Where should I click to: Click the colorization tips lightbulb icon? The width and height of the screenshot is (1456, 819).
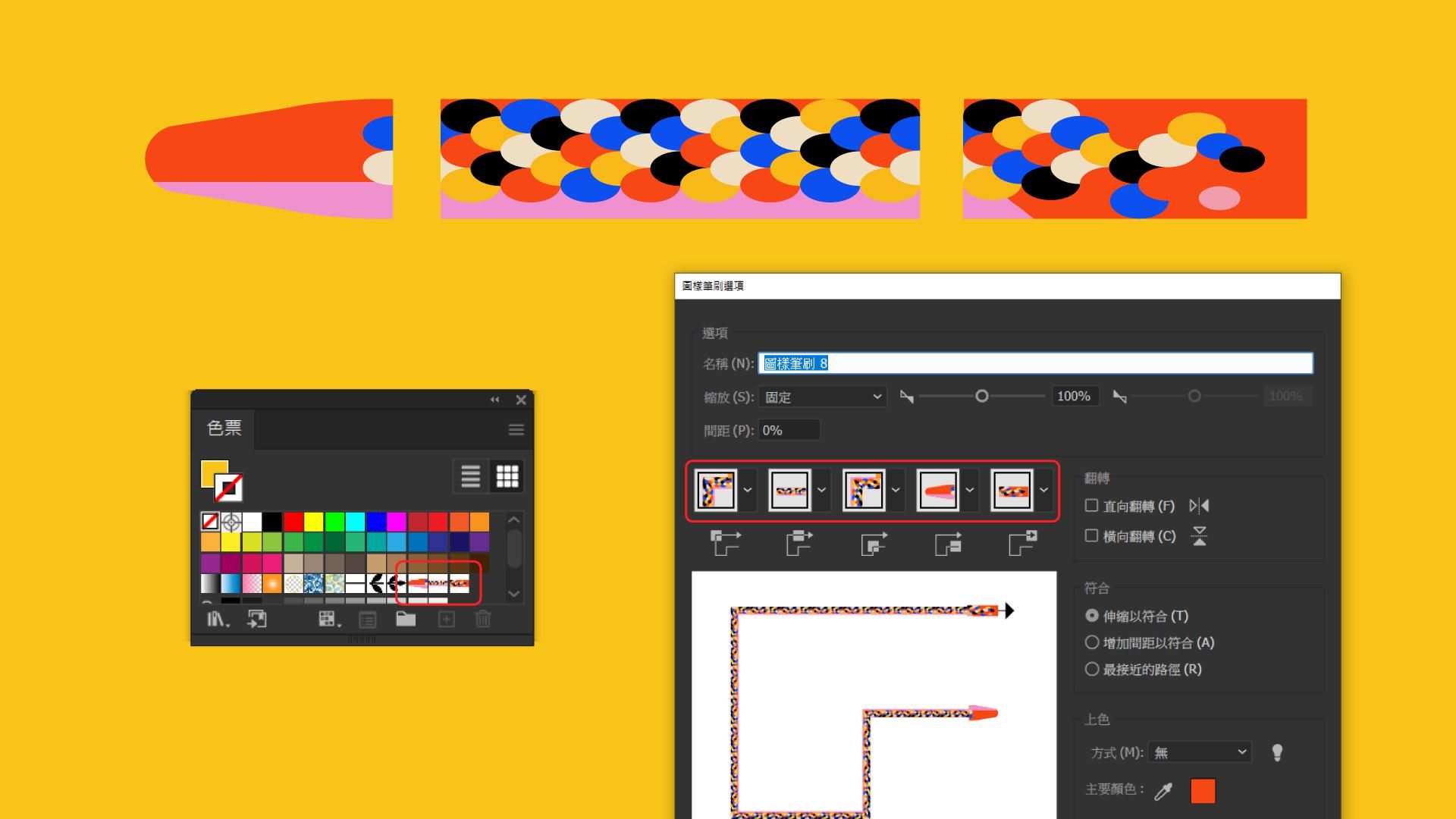tap(1277, 752)
